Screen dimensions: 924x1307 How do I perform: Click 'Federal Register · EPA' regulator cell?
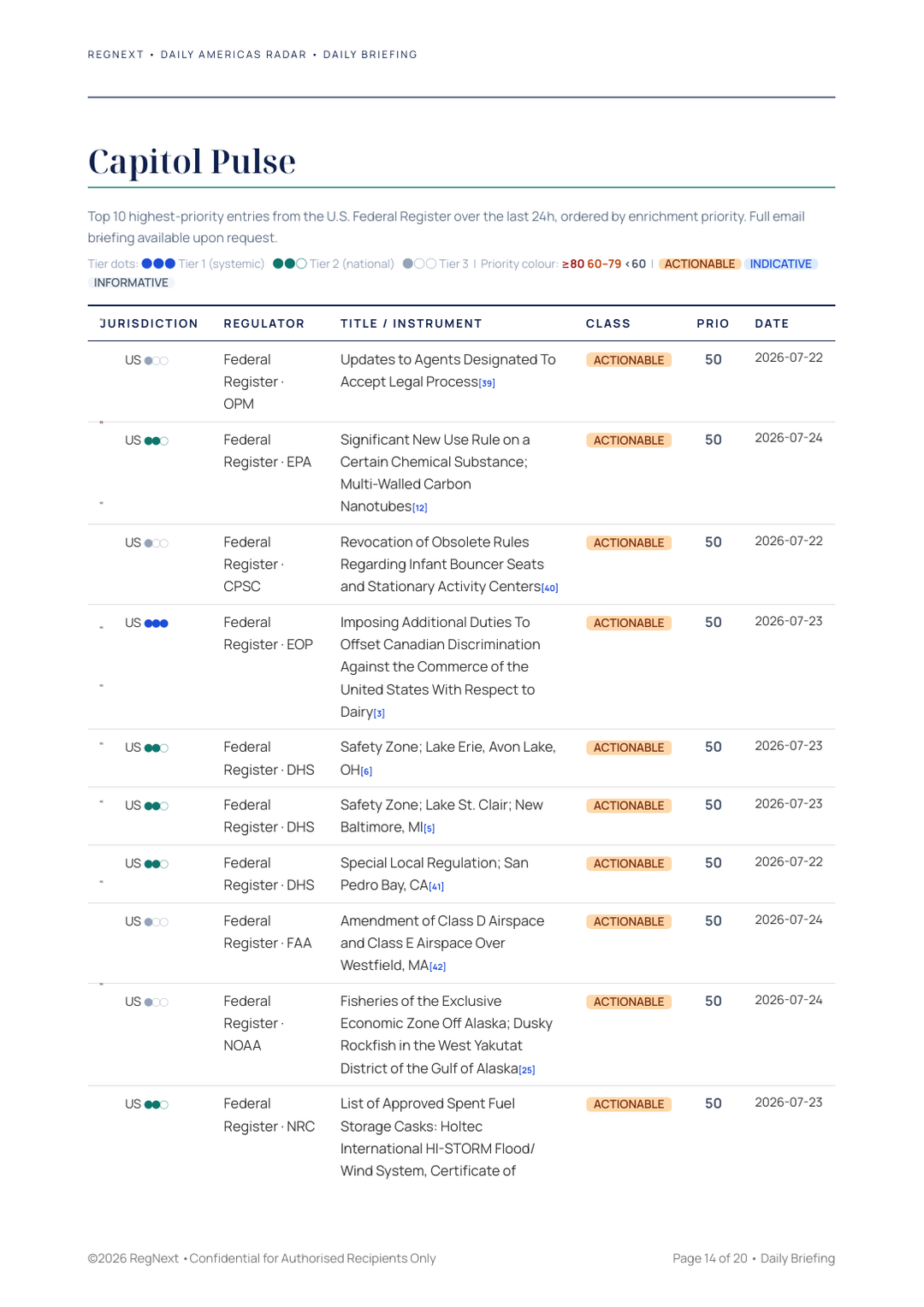[x=268, y=451]
